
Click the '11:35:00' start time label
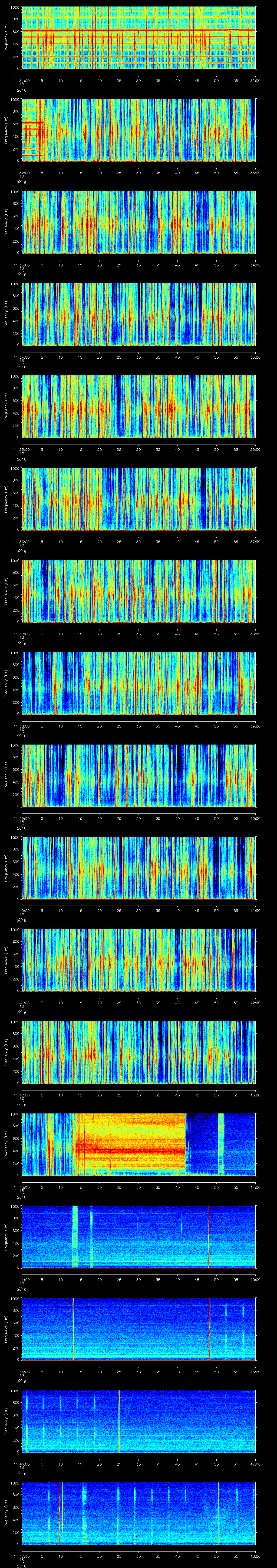[x=21, y=449]
